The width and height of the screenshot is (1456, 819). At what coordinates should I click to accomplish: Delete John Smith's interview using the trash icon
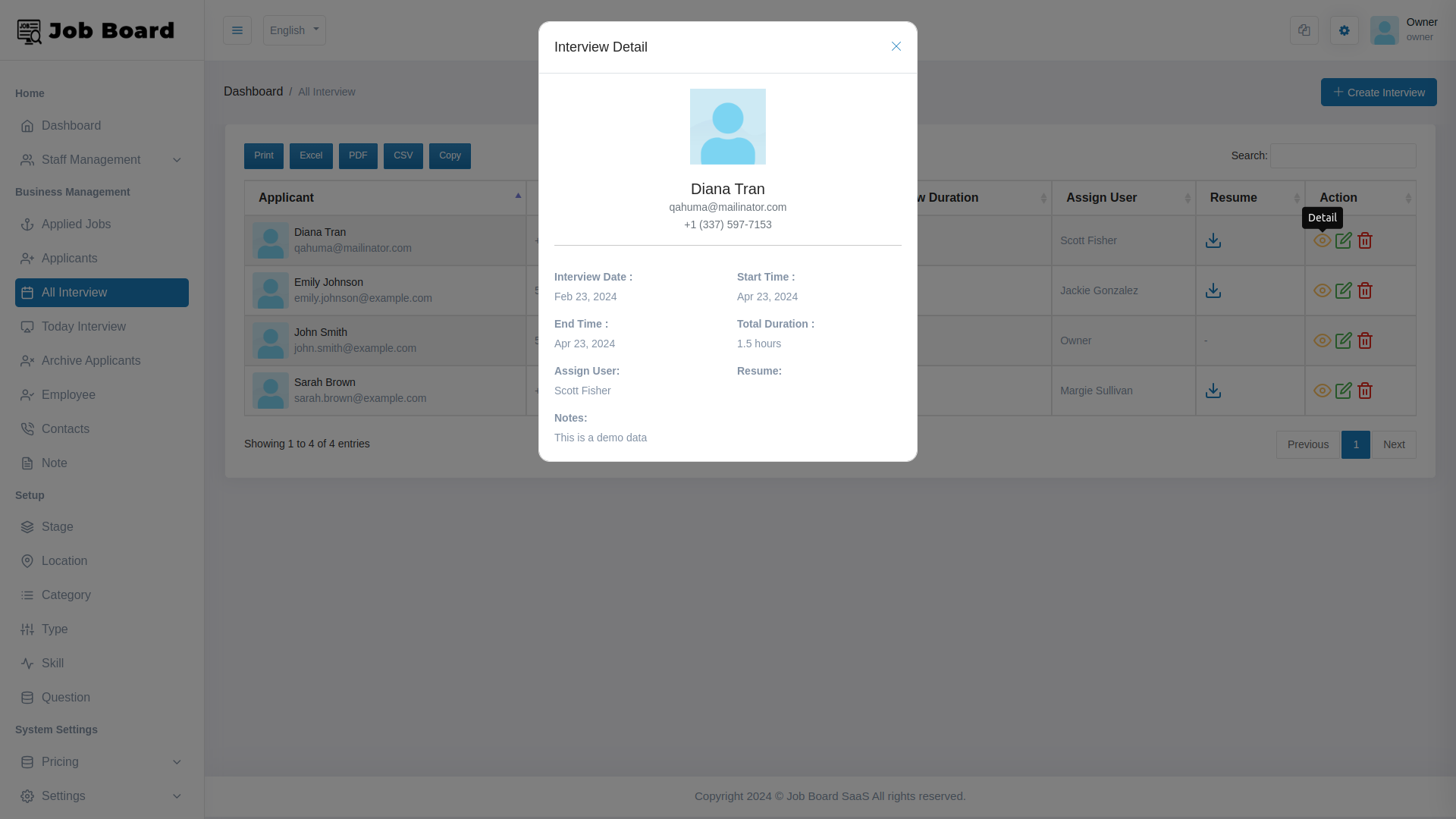coord(1365,340)
